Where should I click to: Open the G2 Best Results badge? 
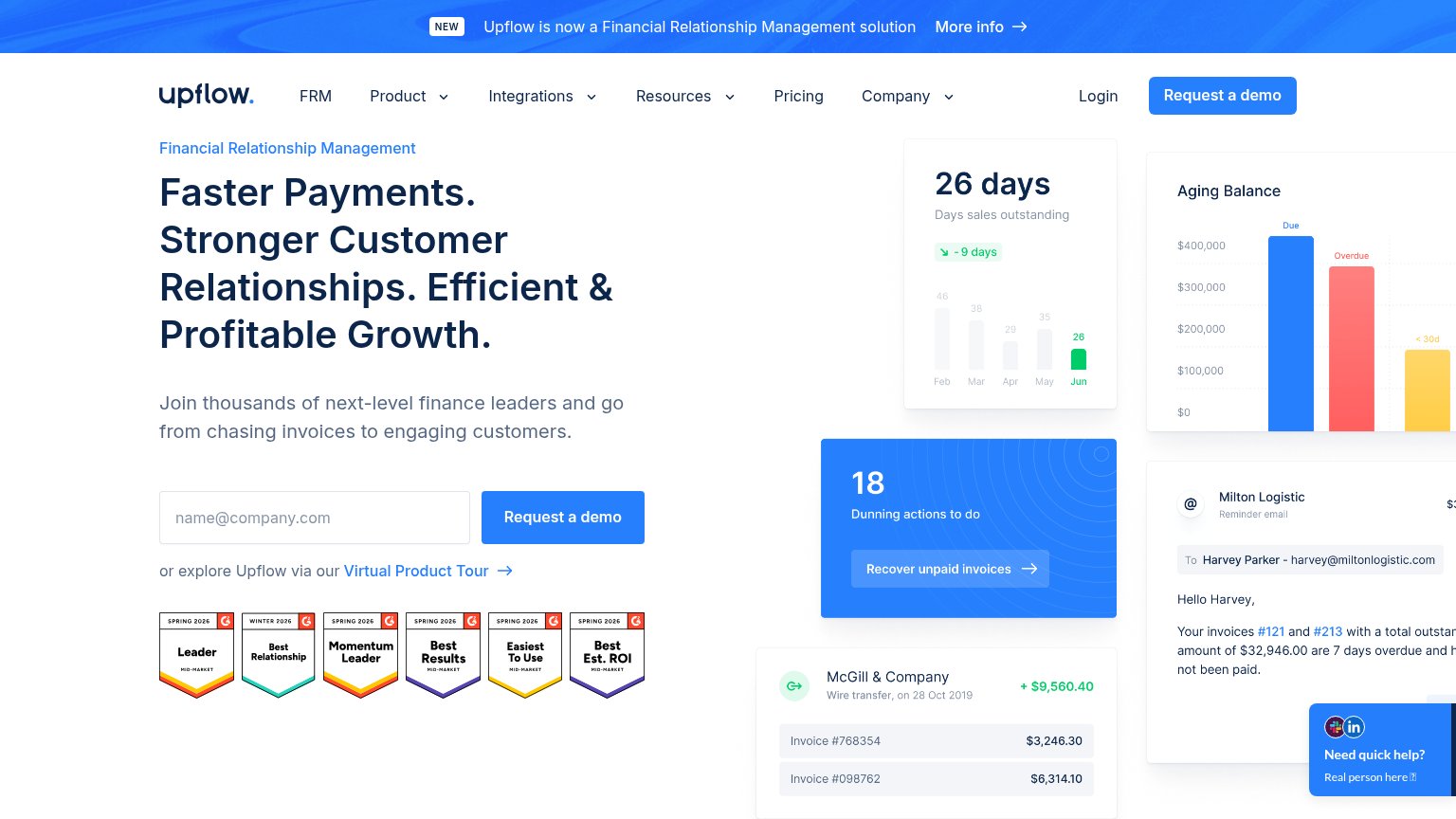(444, 655)
